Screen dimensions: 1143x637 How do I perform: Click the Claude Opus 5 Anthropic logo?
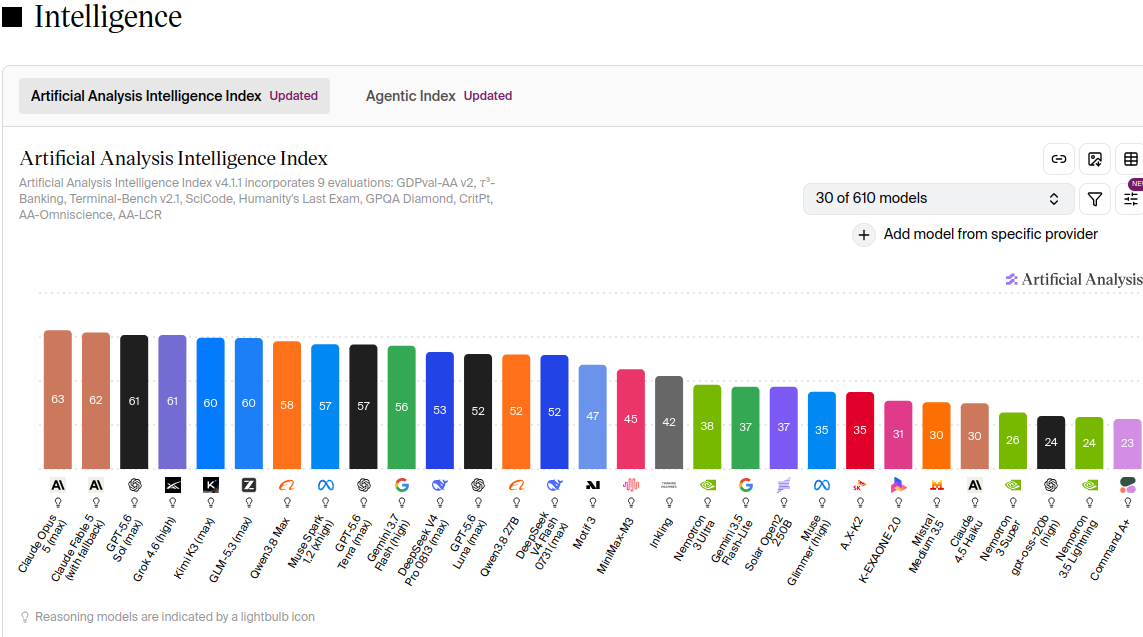coord(58,485)
